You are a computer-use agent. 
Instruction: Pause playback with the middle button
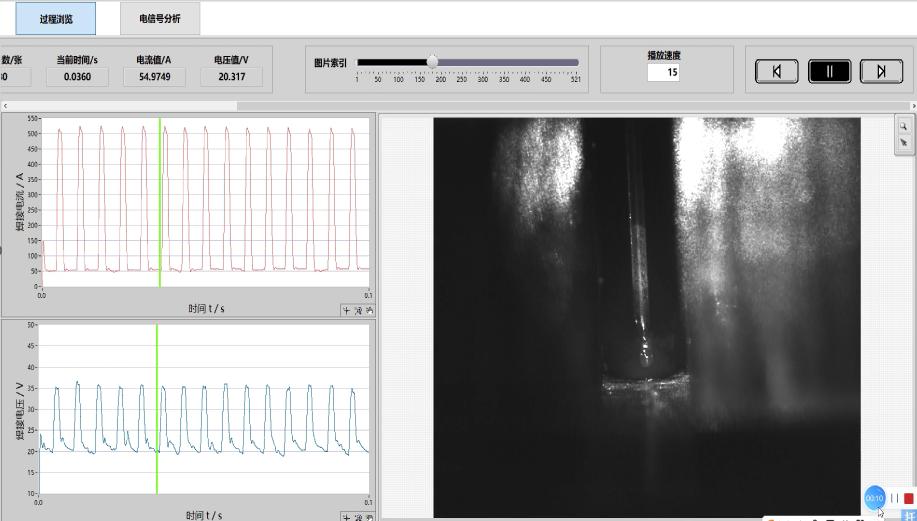[829, 71]
